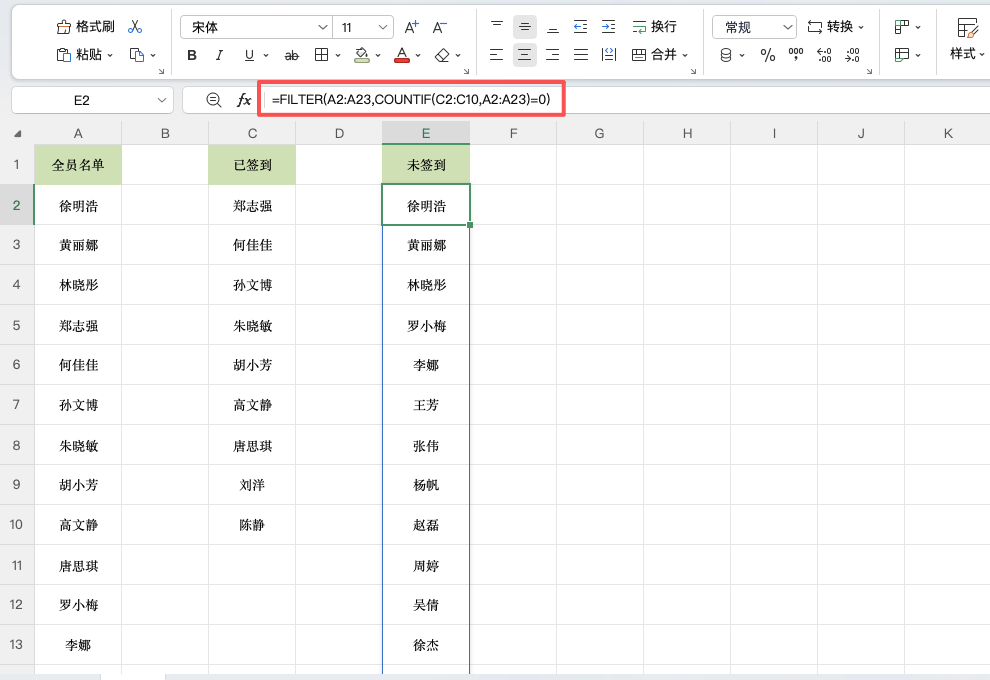Toggle bold formatting
This screenshot has width=990, height=680.
(192, 56)
